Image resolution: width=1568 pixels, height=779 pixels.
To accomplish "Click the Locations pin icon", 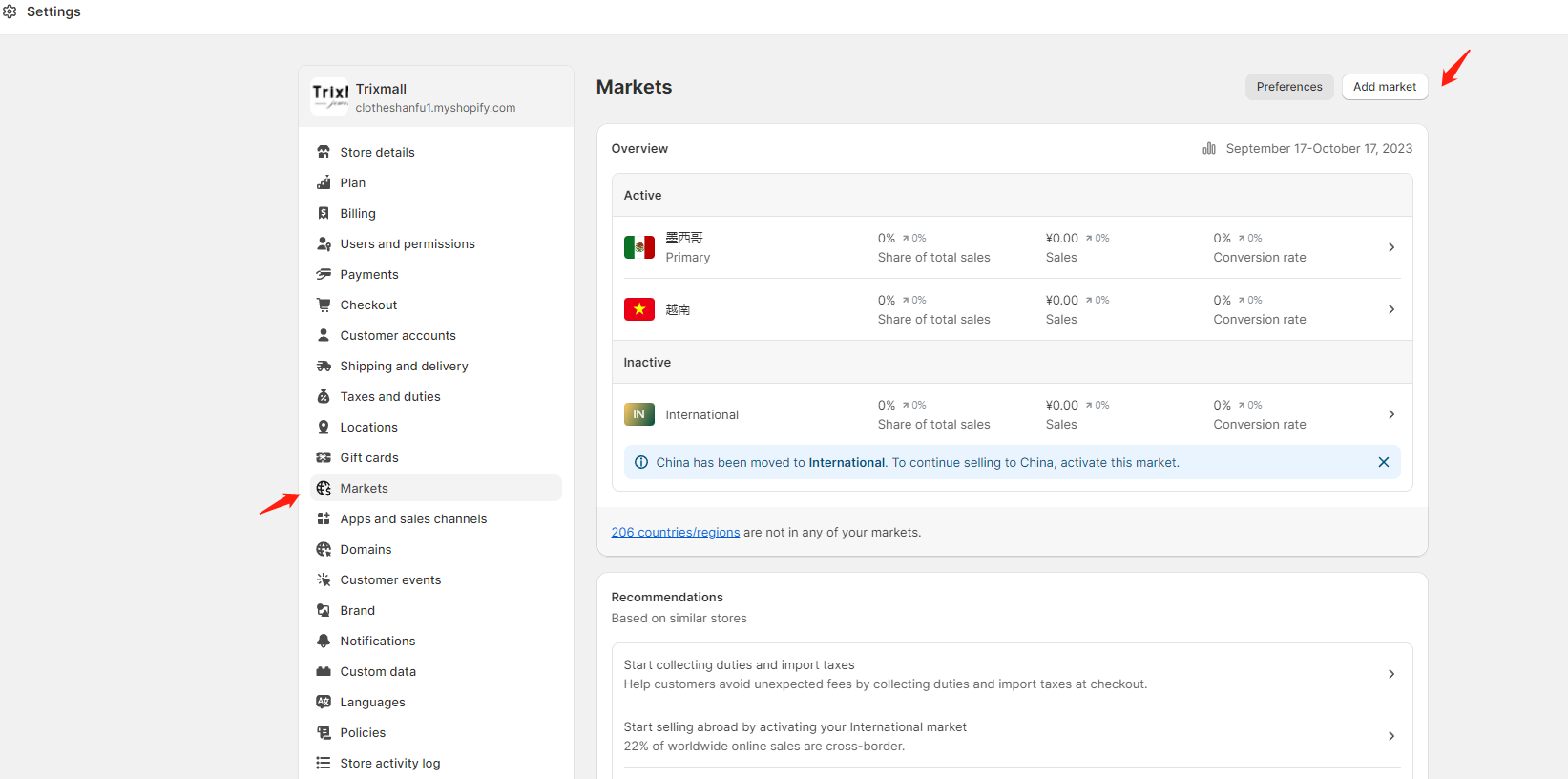I will point(324,427).
